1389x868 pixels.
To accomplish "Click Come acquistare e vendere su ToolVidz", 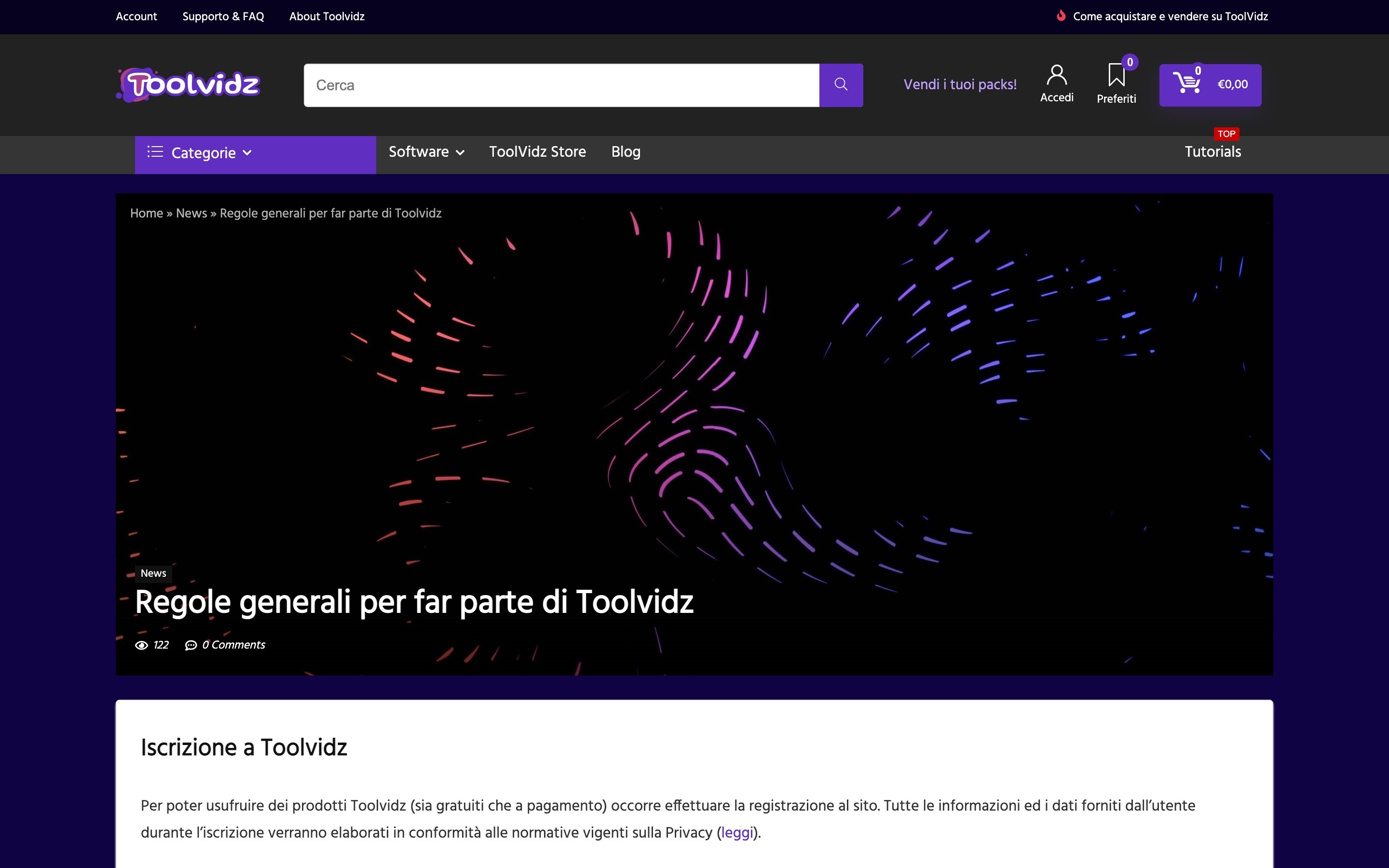I will pos(1171,17).
